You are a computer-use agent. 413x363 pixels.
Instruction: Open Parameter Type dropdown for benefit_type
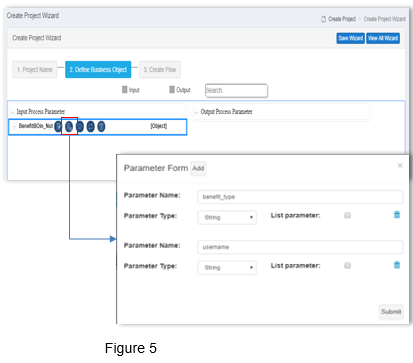point(227,217)
